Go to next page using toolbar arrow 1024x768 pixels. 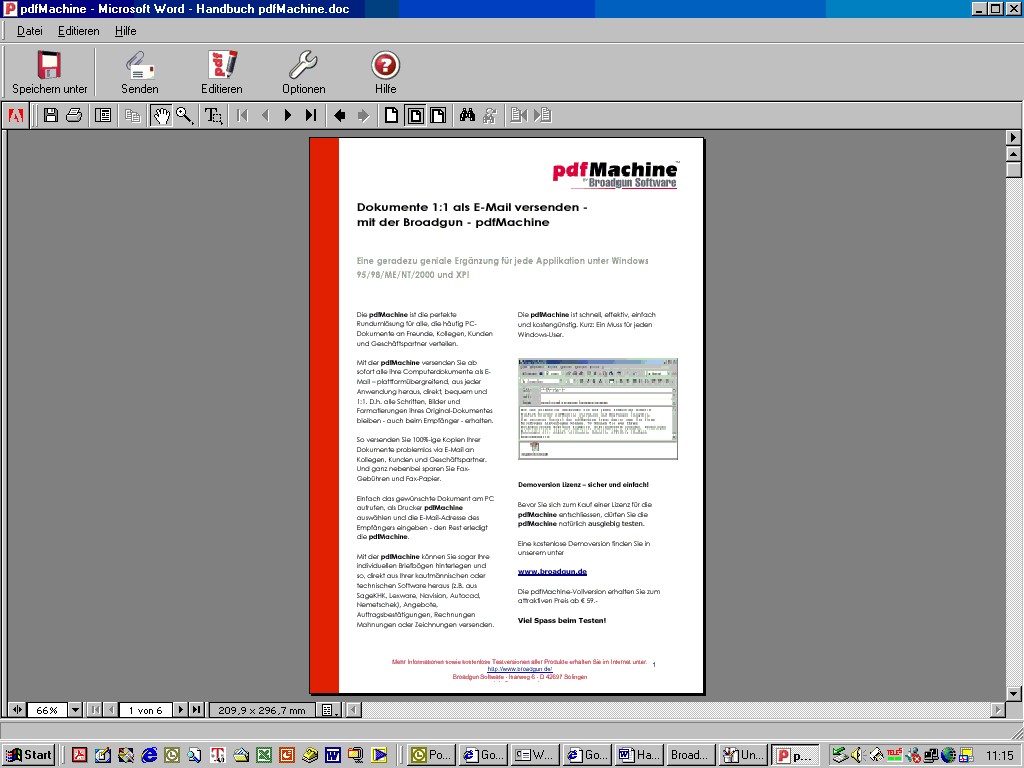tap(287, 116)
